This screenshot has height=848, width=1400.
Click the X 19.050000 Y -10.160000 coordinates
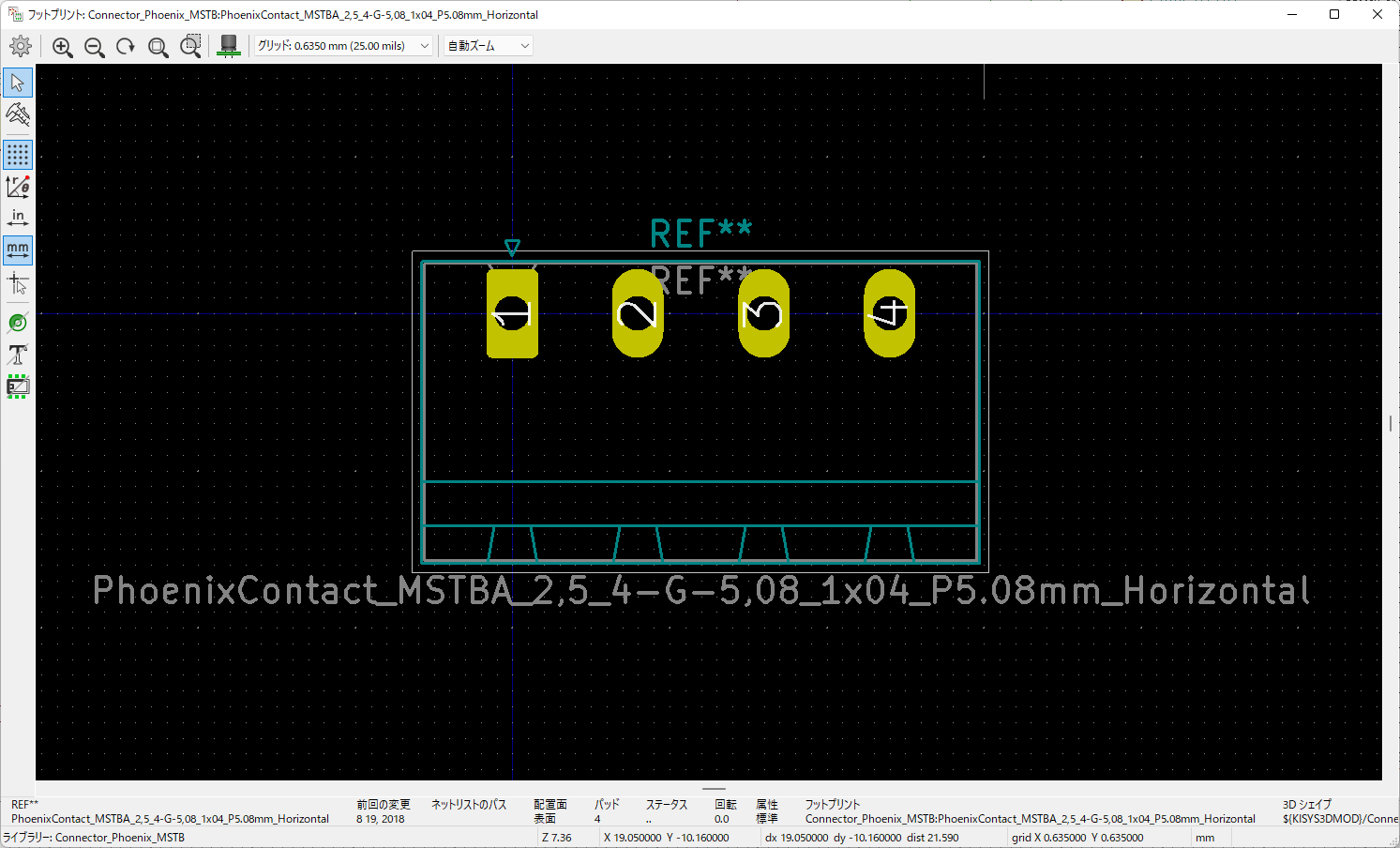[667, 838]
